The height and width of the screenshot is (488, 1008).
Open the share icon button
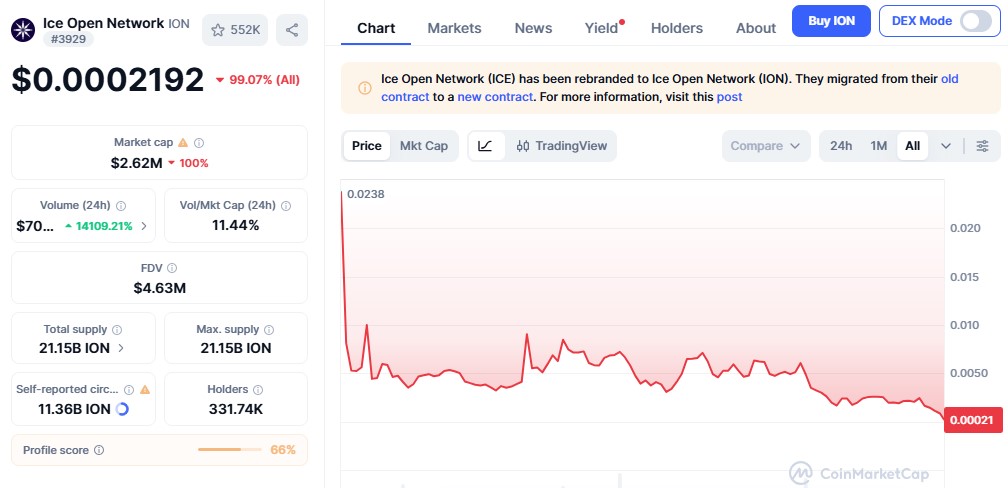click(292, 30)
